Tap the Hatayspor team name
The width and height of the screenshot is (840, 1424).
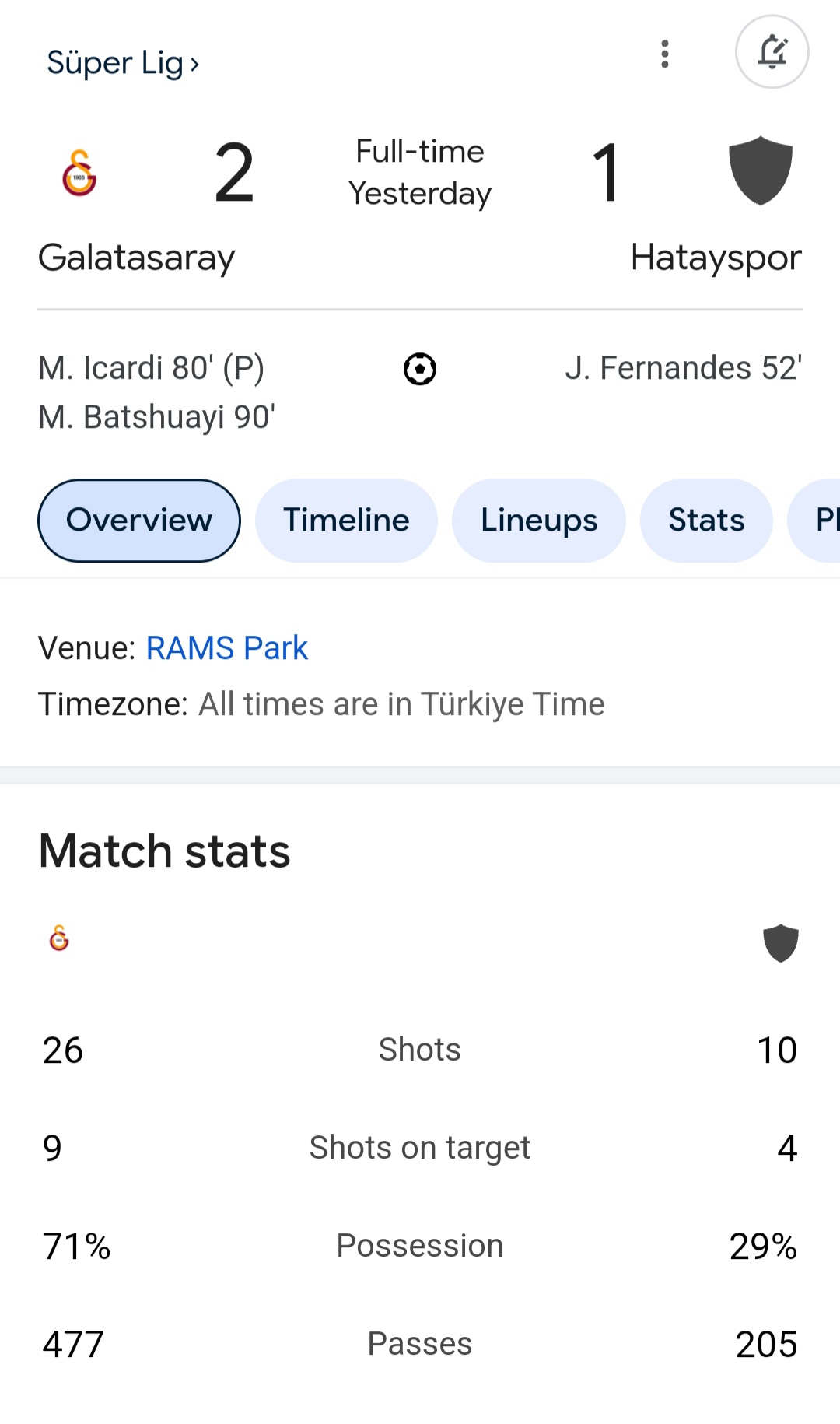pos(716,258)
